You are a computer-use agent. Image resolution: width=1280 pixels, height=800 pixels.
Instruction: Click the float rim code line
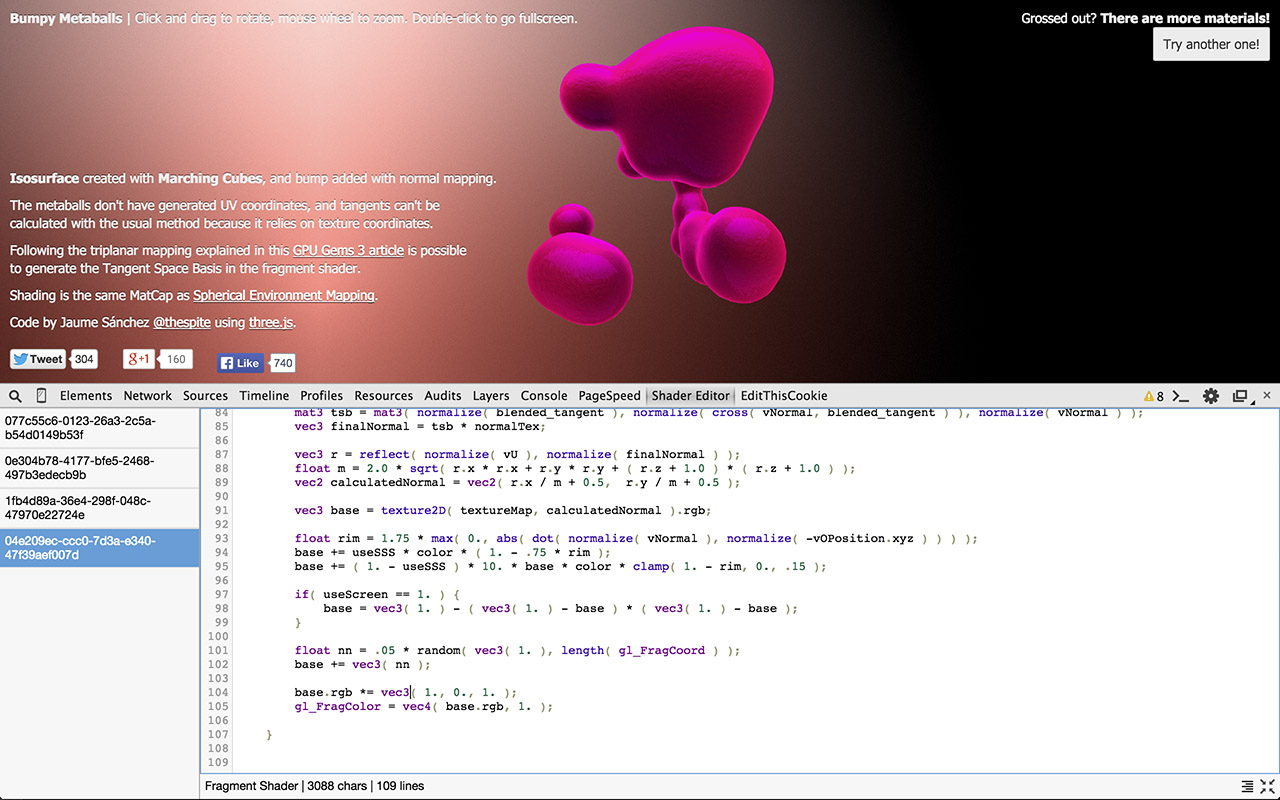pyautogui.click(x=636, y=538)
